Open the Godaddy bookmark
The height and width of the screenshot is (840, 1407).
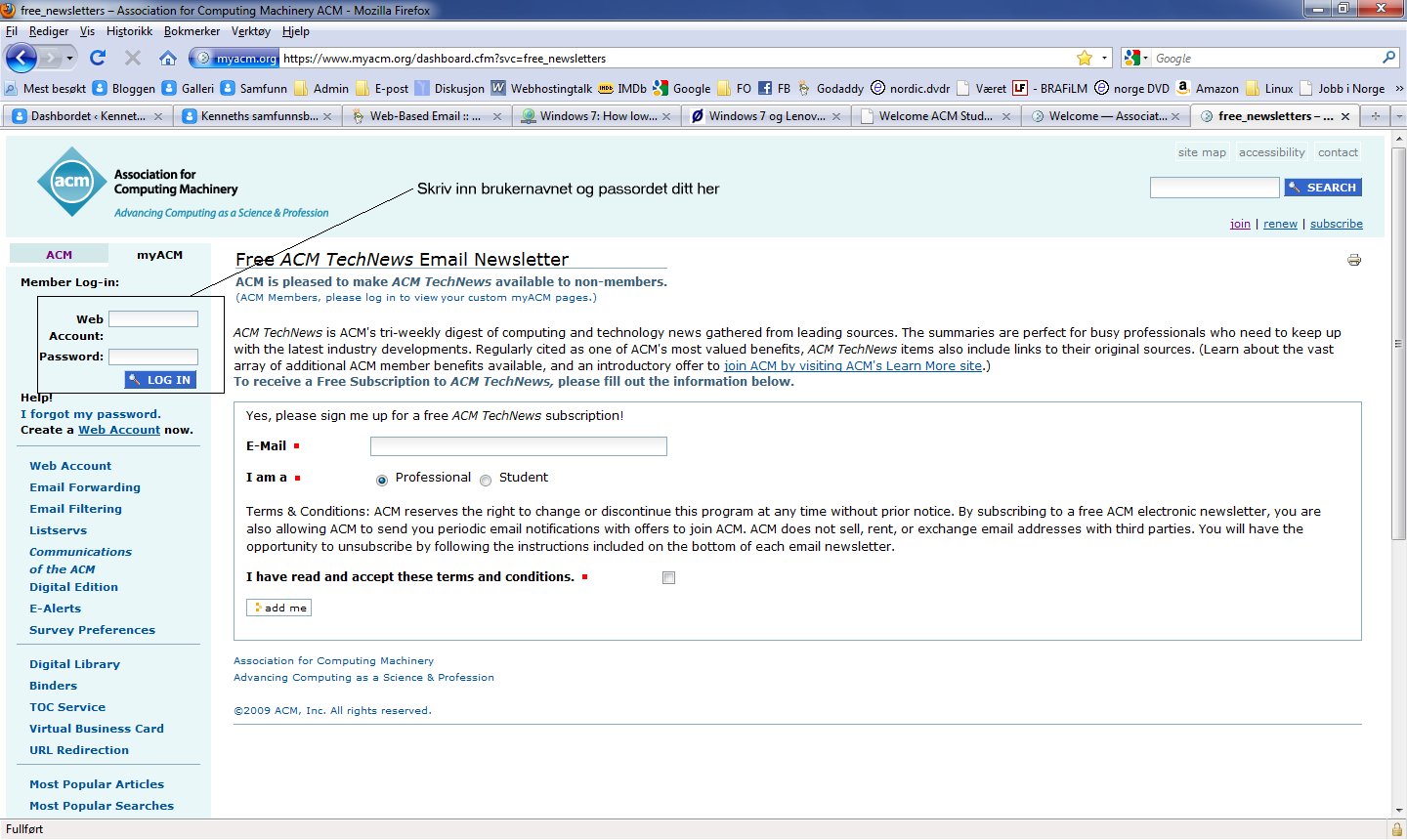[x=831, y=88]
